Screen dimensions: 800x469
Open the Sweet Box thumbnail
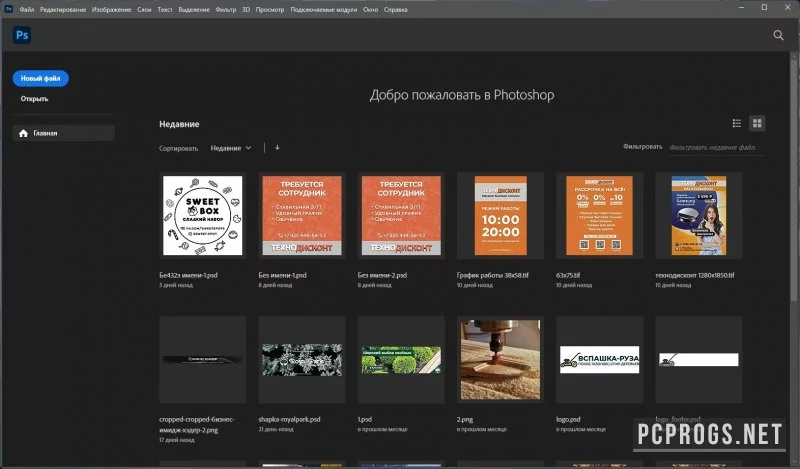click(203, 215)
